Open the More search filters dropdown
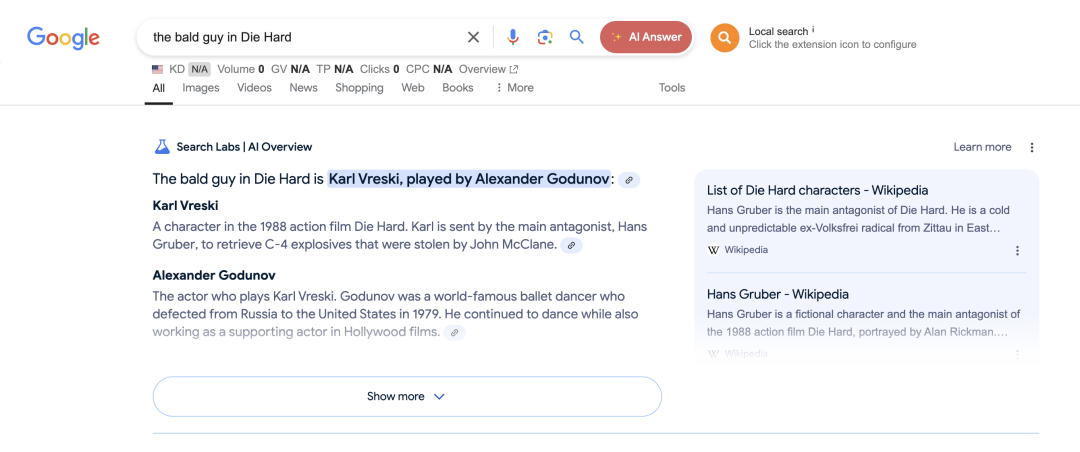Image resolution: width=1080 pixels, height=452 pixels. pyautogui.click(x=514, y=88)
